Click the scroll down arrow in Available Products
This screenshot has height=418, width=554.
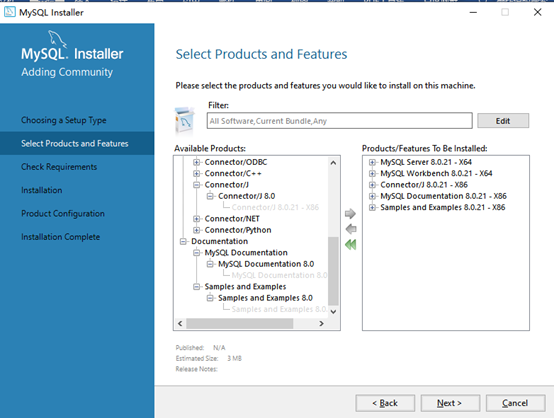[333, 311]
